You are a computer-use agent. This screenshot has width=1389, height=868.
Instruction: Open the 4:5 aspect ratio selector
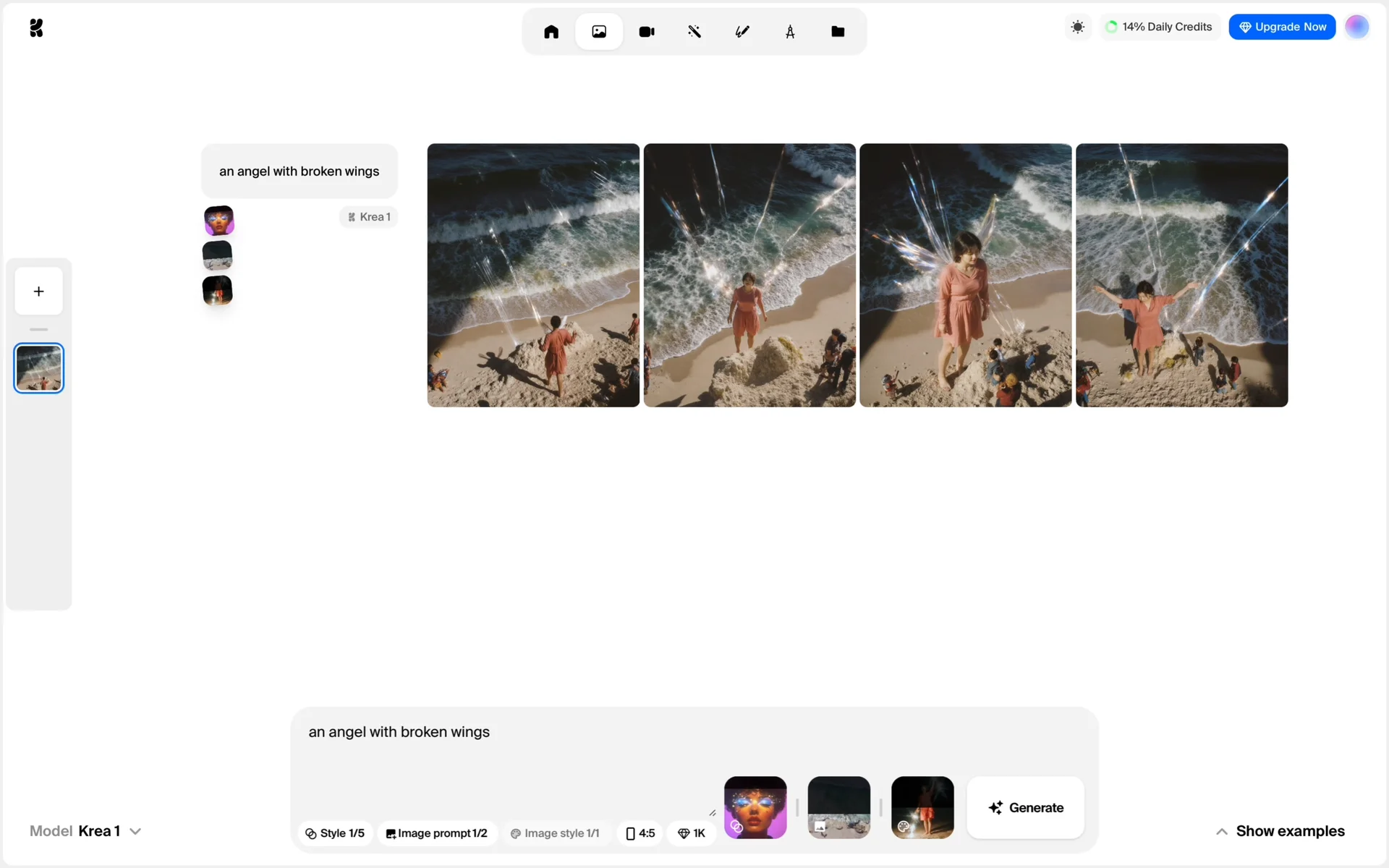point(640,833)
